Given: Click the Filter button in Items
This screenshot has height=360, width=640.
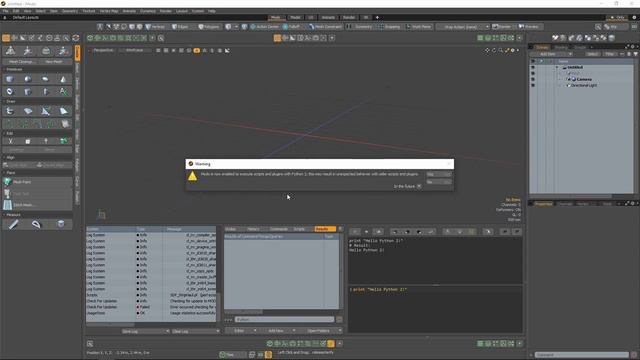Looking at the screenshot, I should pyautogui.click(x=609, y=54).
